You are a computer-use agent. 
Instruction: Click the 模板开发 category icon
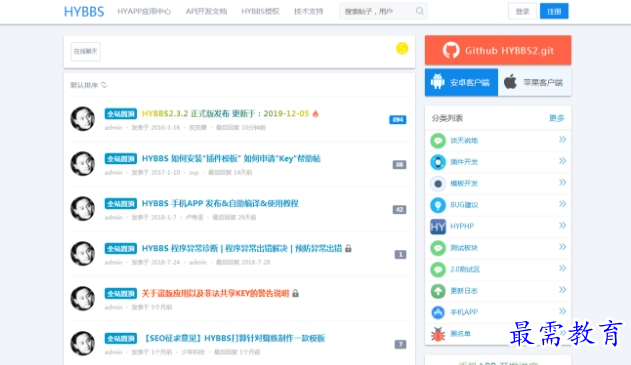pyautogui.click(x=438, y=184)
